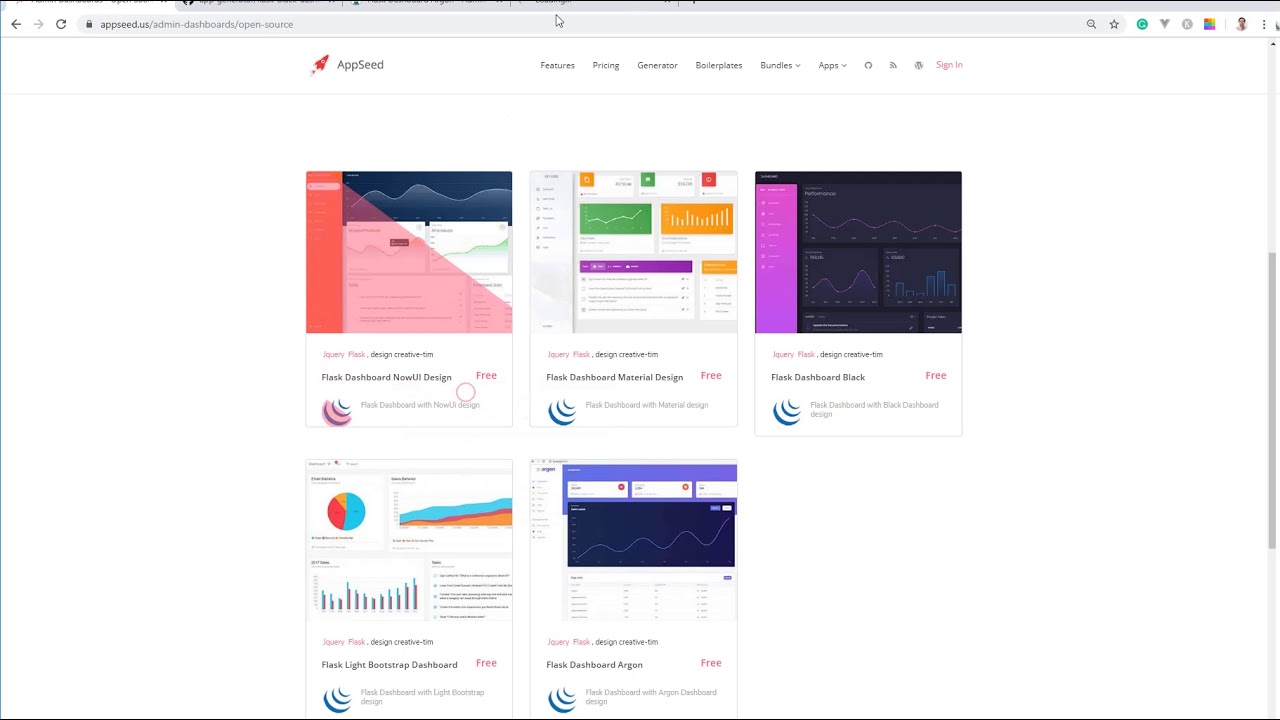Open the Flask Dashboard Black thumbnail
Screen dimensions: 1280x720
pos(858,252)
